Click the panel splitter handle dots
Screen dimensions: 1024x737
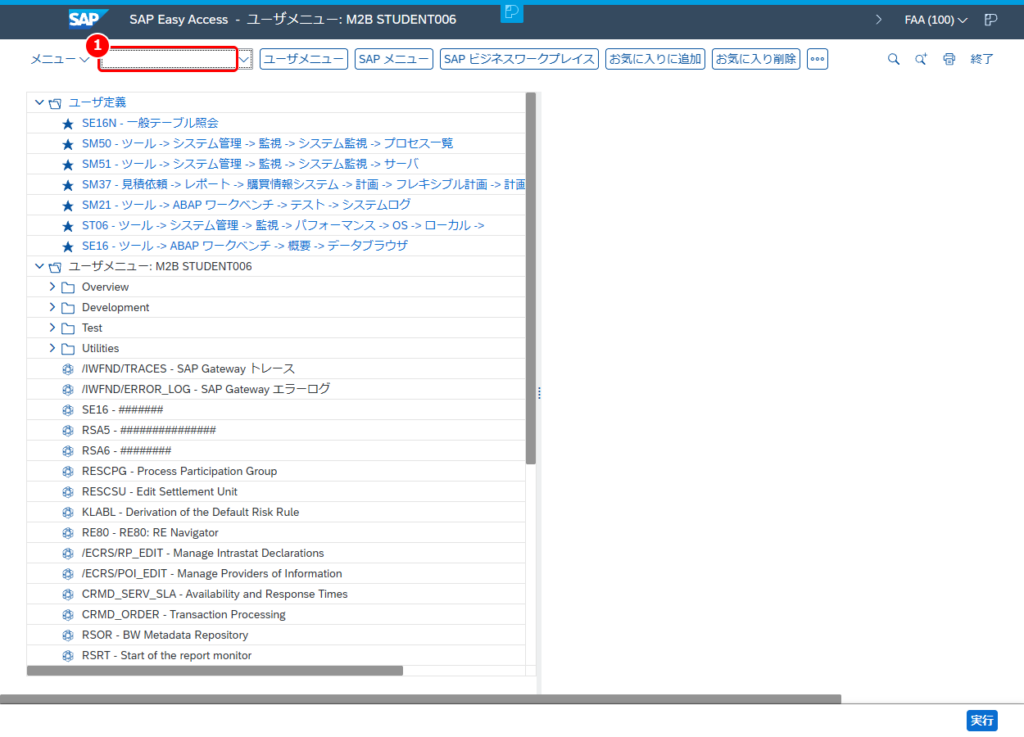(x=539, y=393)
